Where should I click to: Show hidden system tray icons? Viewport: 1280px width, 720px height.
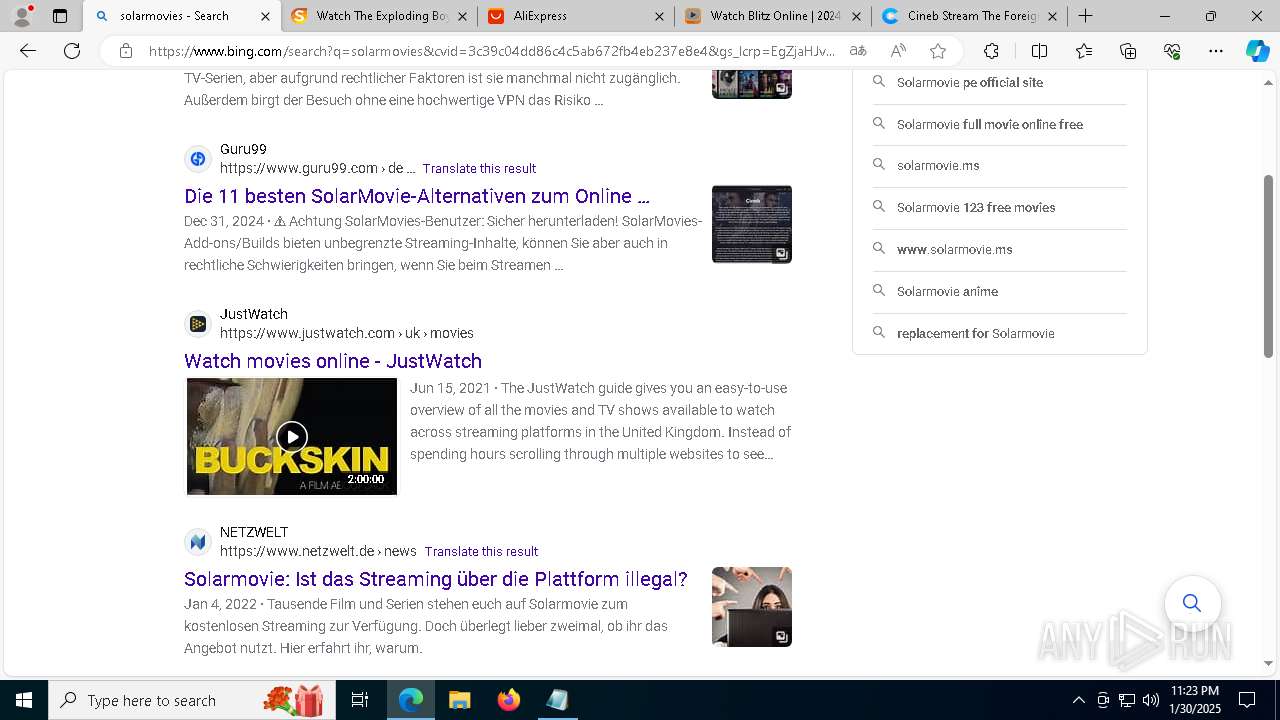coord(1078,700)
